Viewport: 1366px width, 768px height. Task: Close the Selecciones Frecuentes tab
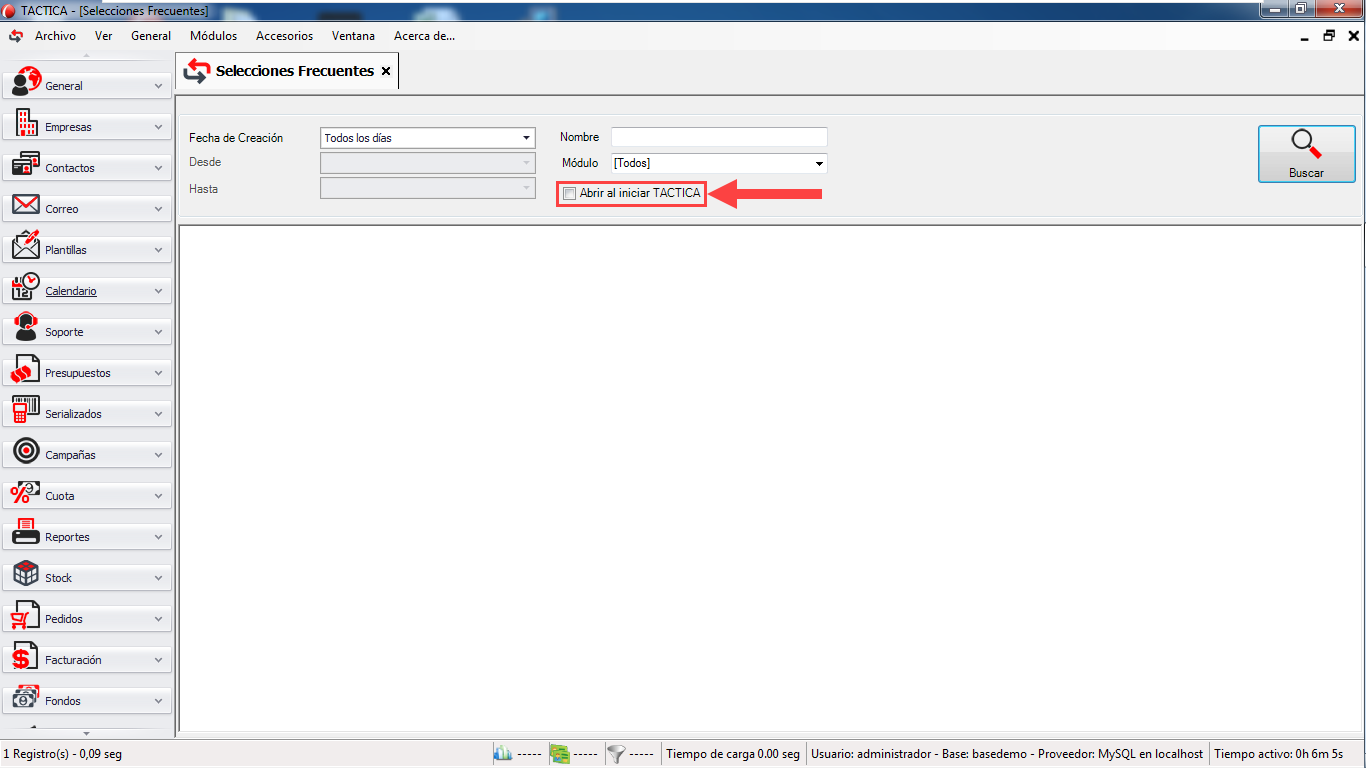386,71
